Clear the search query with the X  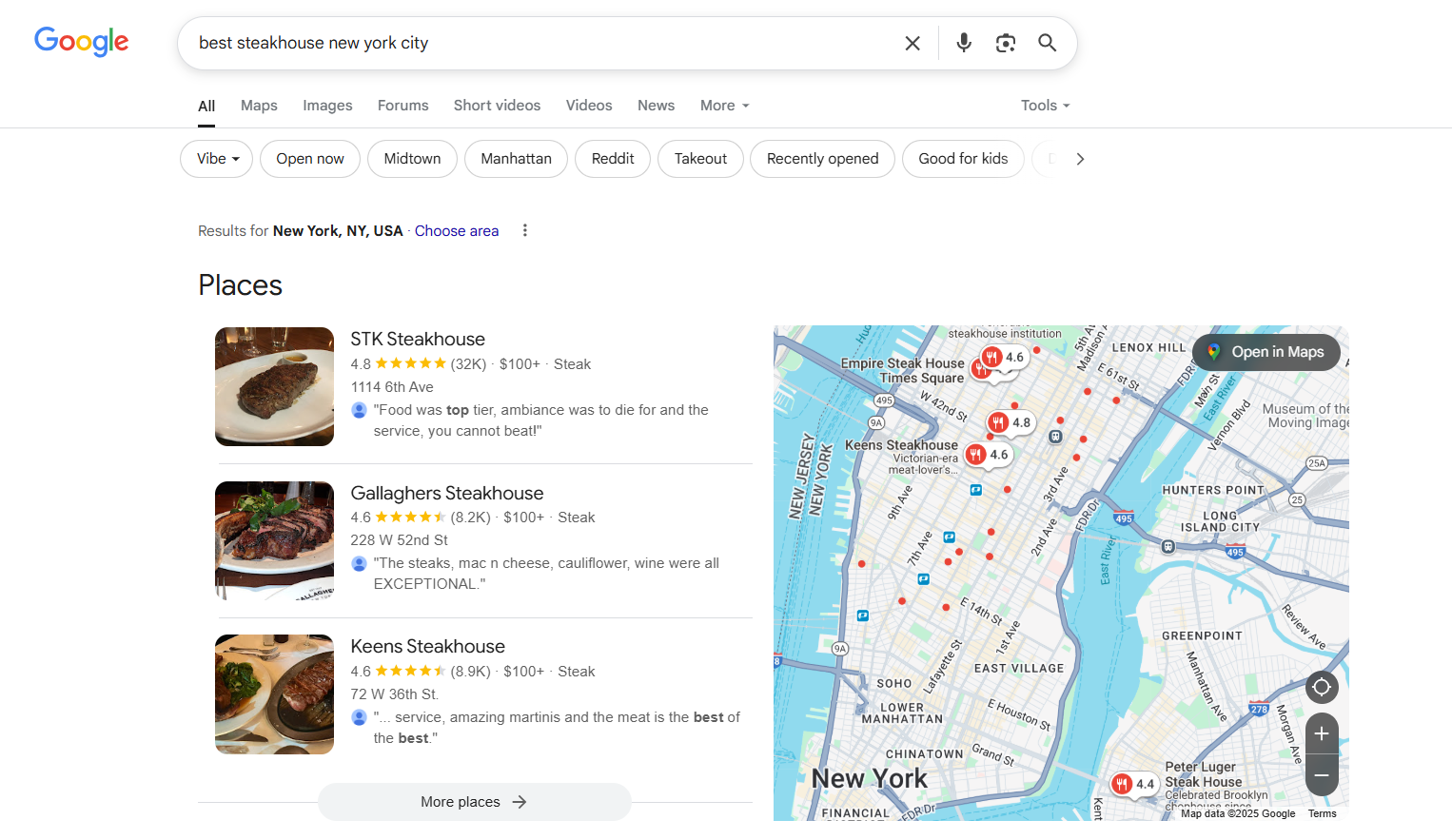click(912, 43)
